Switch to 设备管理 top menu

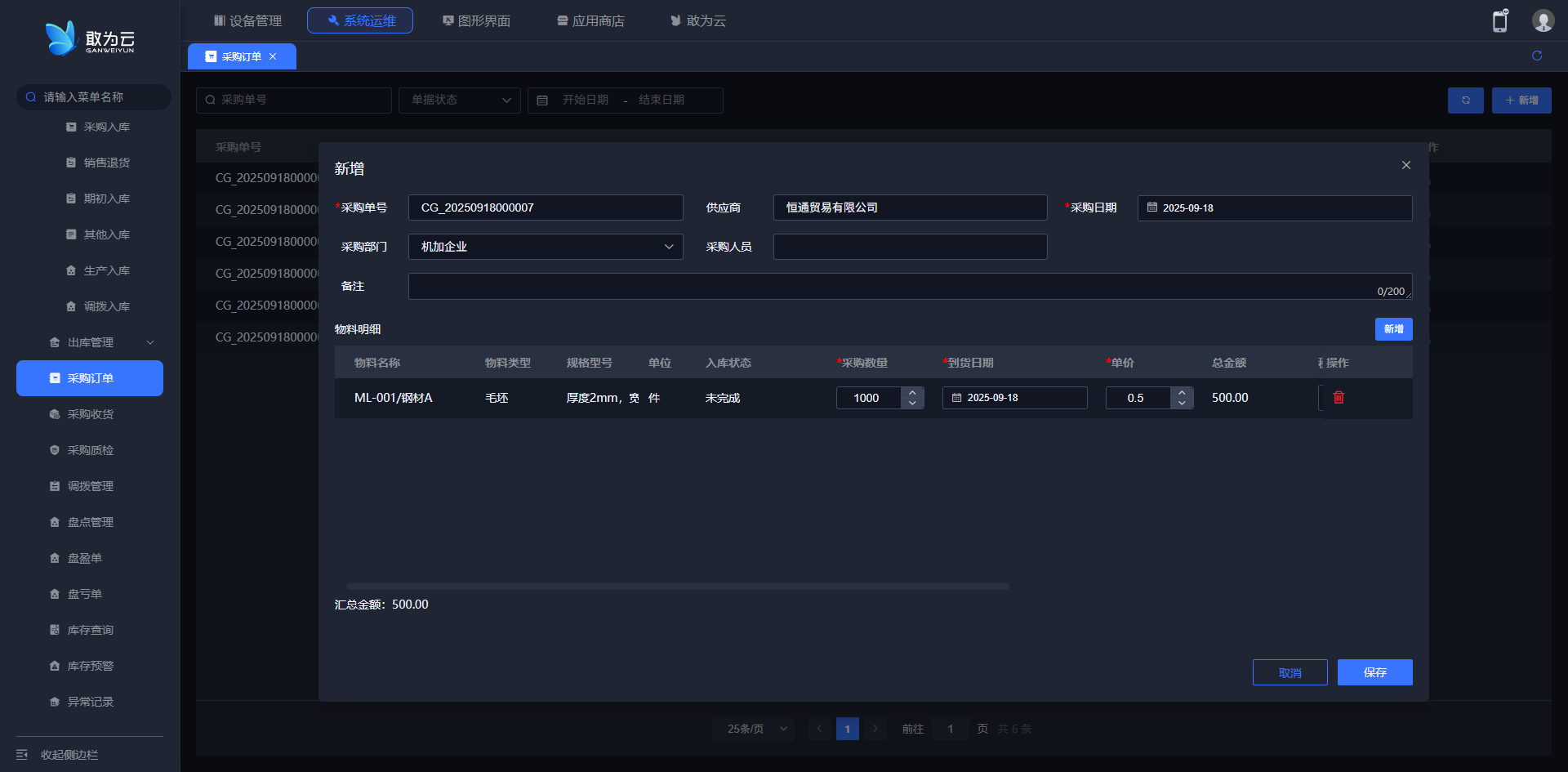[247, 20]
